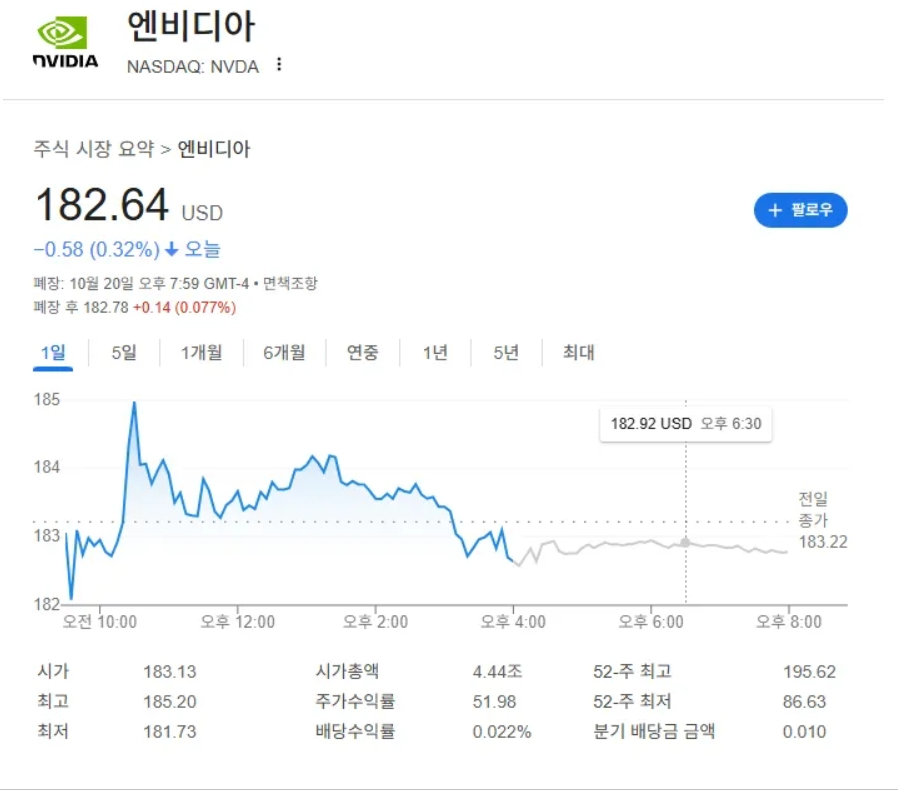Click the chart marker dot at 오후 6:30

click(684, 543)
